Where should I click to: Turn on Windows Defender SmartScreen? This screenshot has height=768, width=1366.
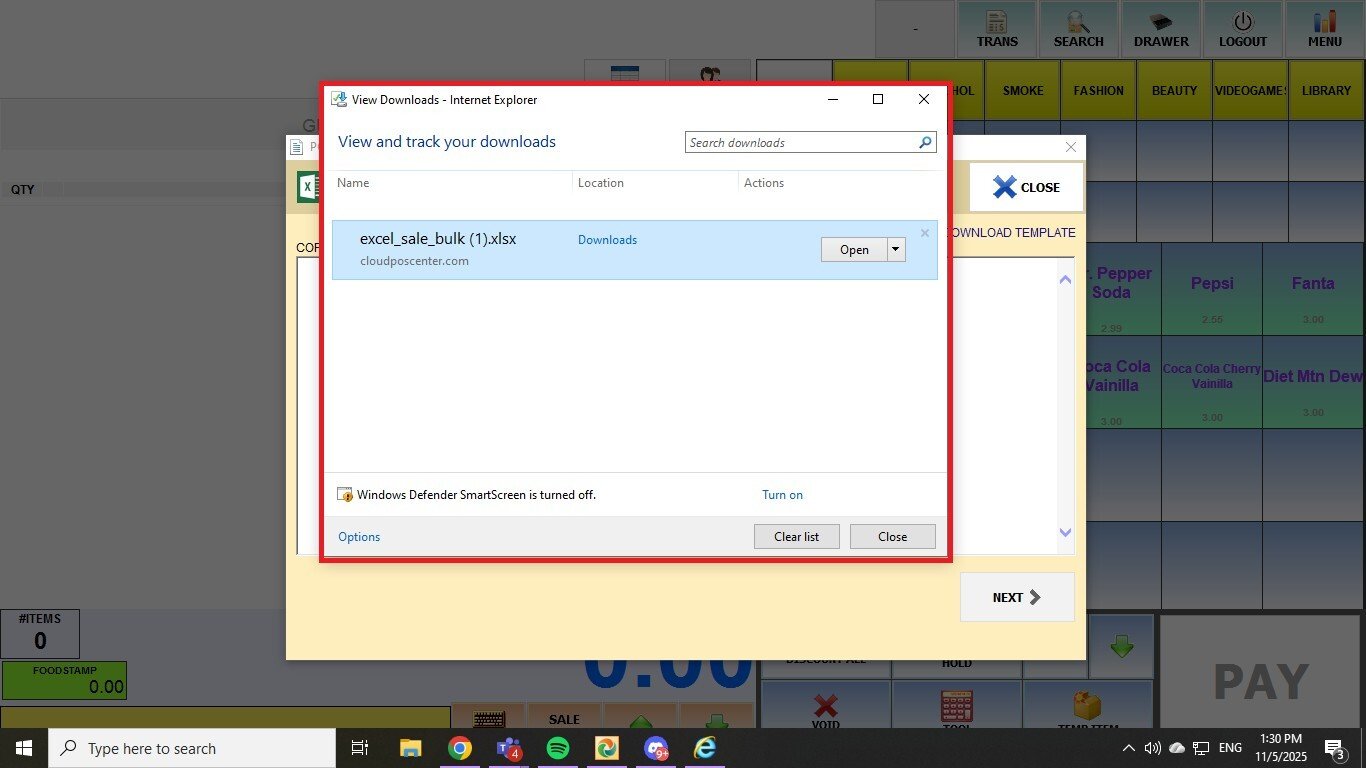coord(782,495)
